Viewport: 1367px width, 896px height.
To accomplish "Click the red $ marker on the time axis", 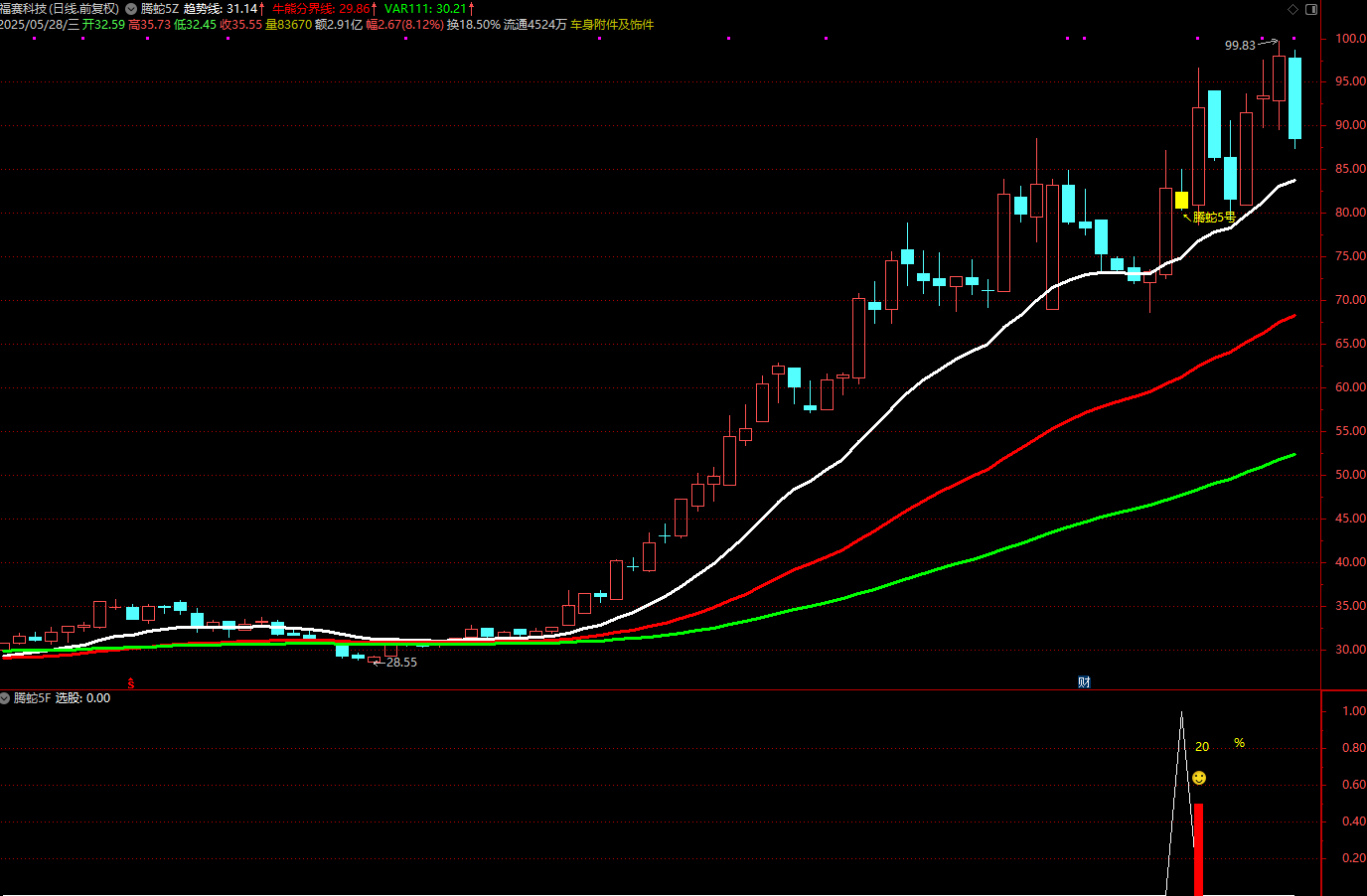I will point(131,683).
